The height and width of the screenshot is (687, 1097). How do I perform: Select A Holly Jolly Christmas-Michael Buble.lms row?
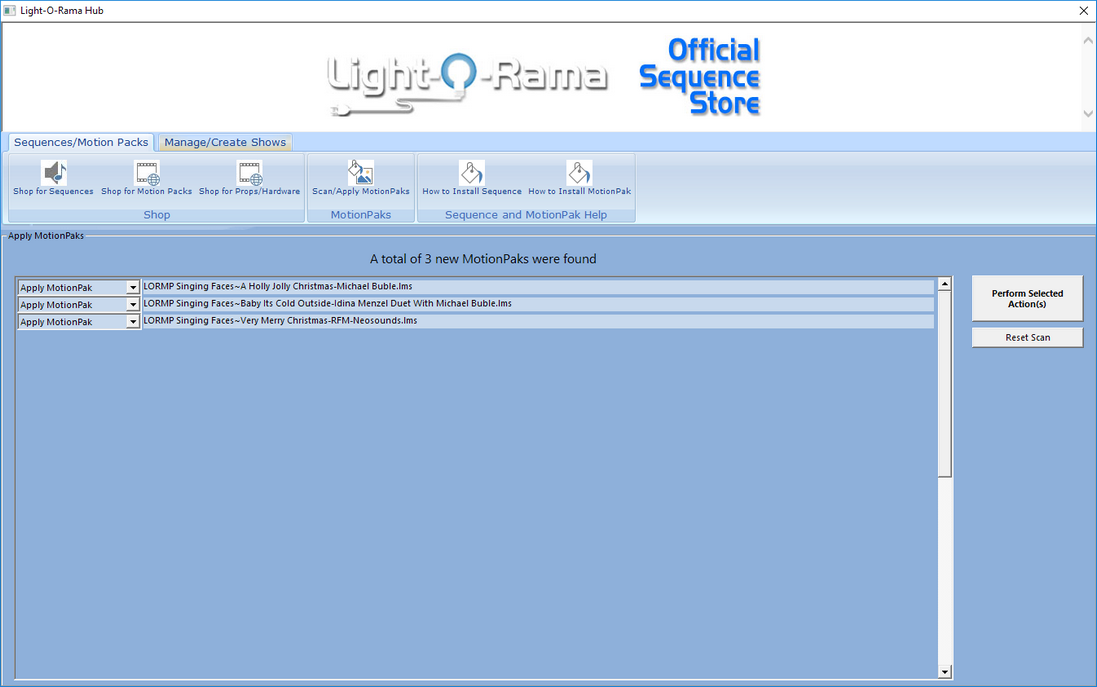click(x=537, y=286)
